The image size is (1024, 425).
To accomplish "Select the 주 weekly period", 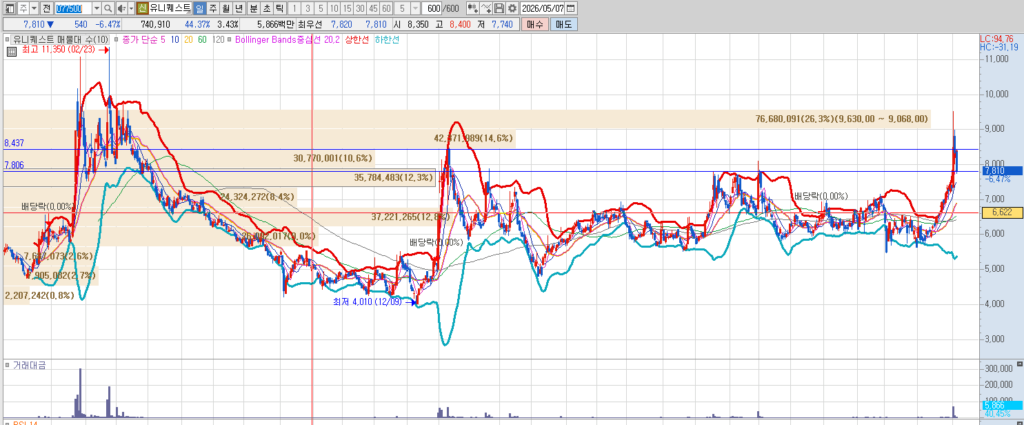I will 212,8.
